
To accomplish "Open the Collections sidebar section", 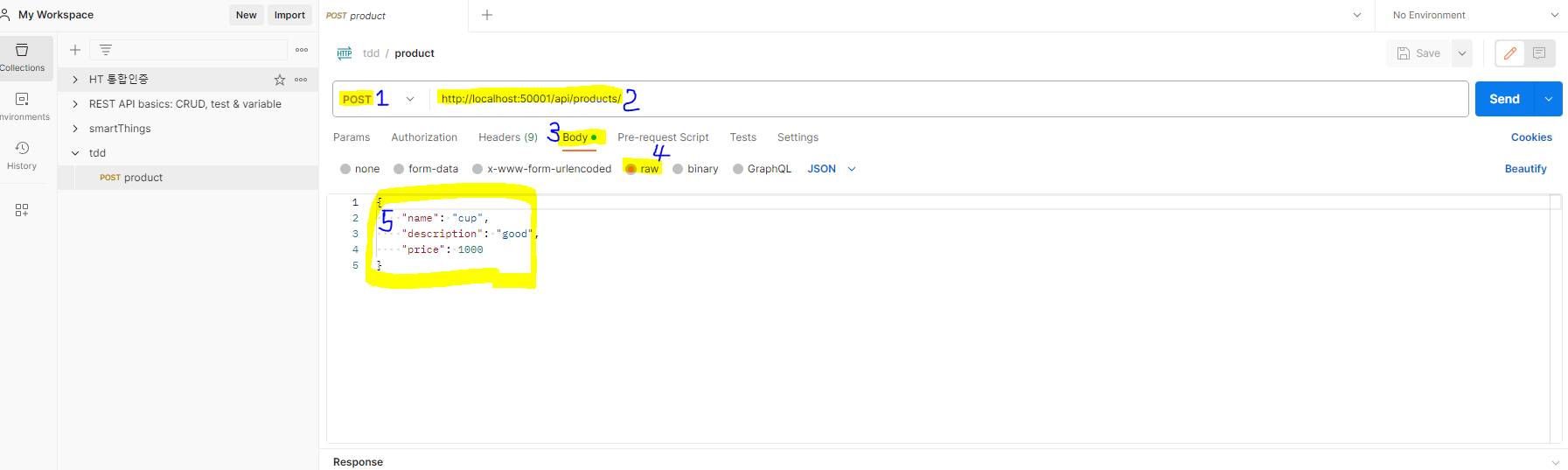I will click(23, 58).
